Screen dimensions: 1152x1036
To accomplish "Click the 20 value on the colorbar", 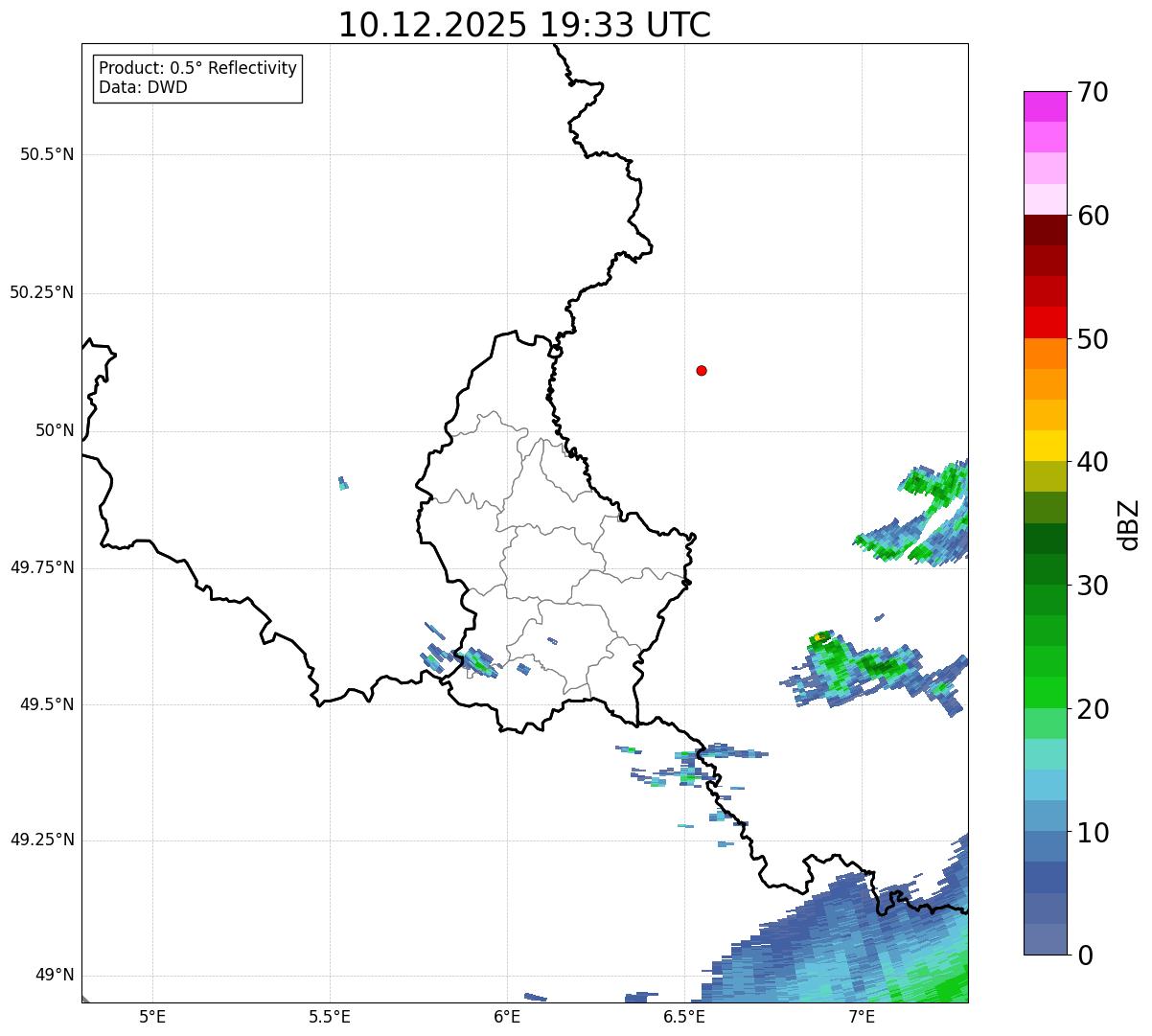I will (x=1093, y=709).
